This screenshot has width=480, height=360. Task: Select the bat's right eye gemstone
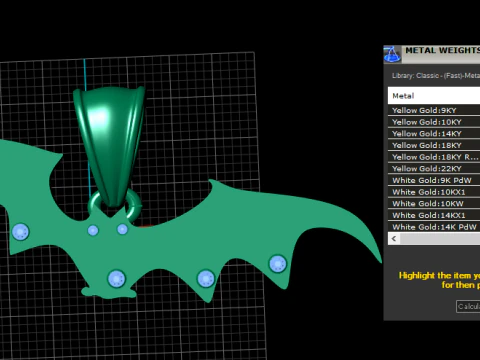[x=122, y=229]
